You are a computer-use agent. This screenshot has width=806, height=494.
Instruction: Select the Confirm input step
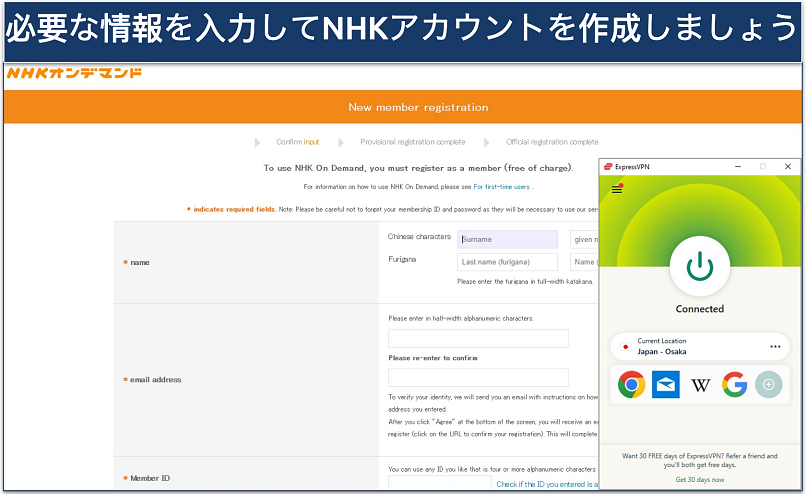click(298, 142)
